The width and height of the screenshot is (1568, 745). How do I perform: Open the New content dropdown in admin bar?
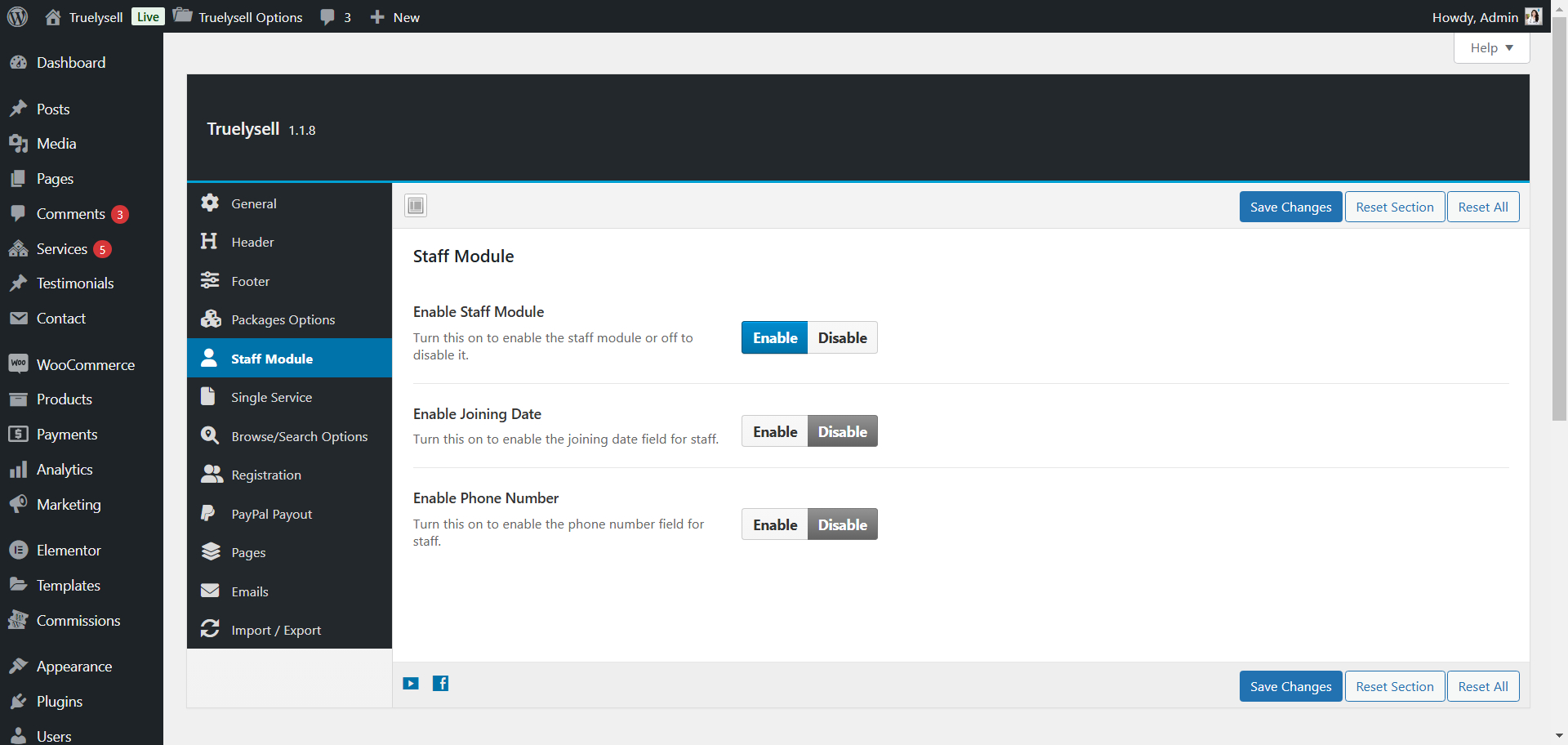[395, 17]
